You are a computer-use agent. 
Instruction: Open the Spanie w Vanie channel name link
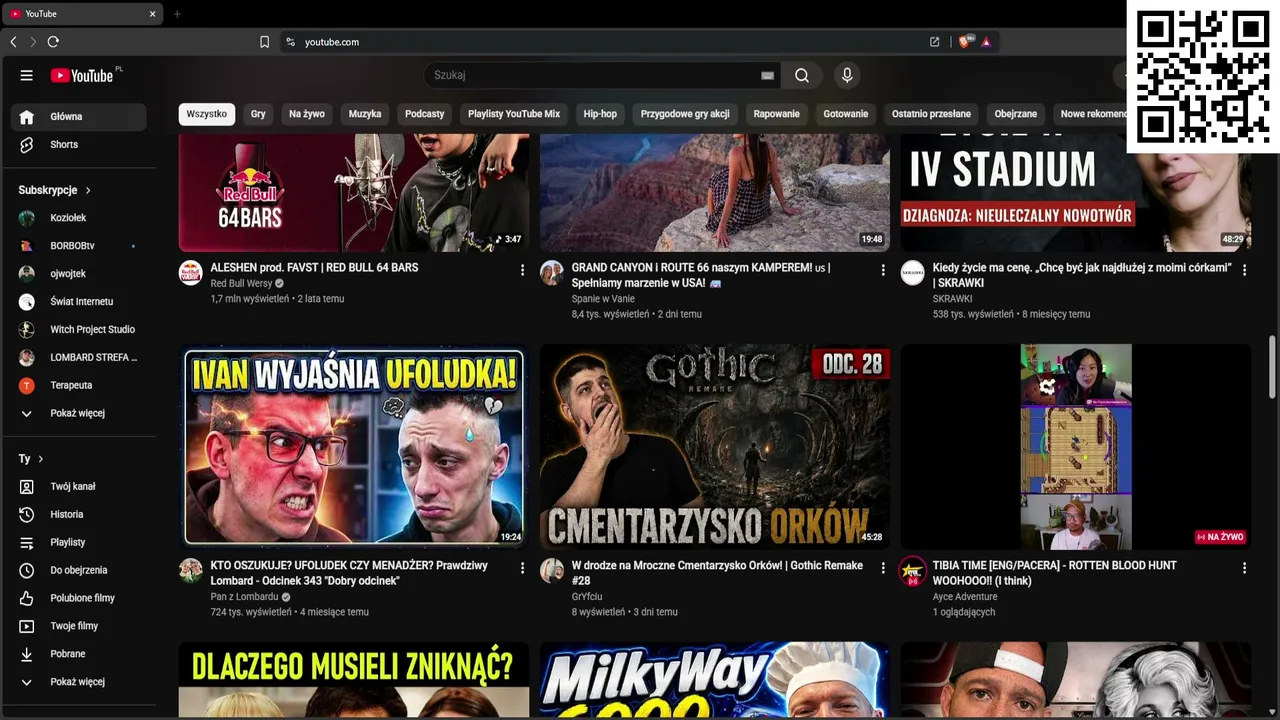coord(603,299)
